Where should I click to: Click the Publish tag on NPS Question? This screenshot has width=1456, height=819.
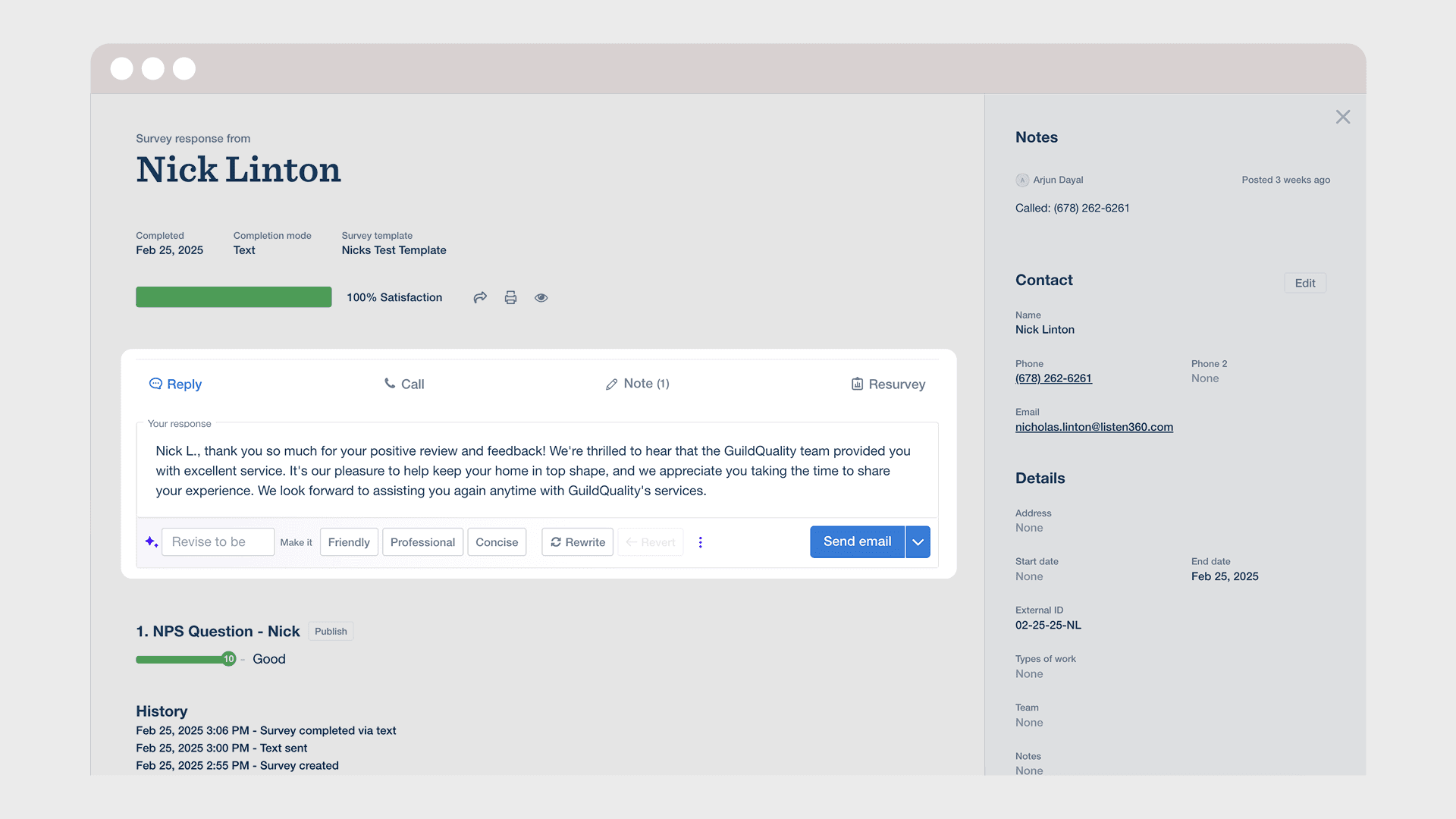331,631
